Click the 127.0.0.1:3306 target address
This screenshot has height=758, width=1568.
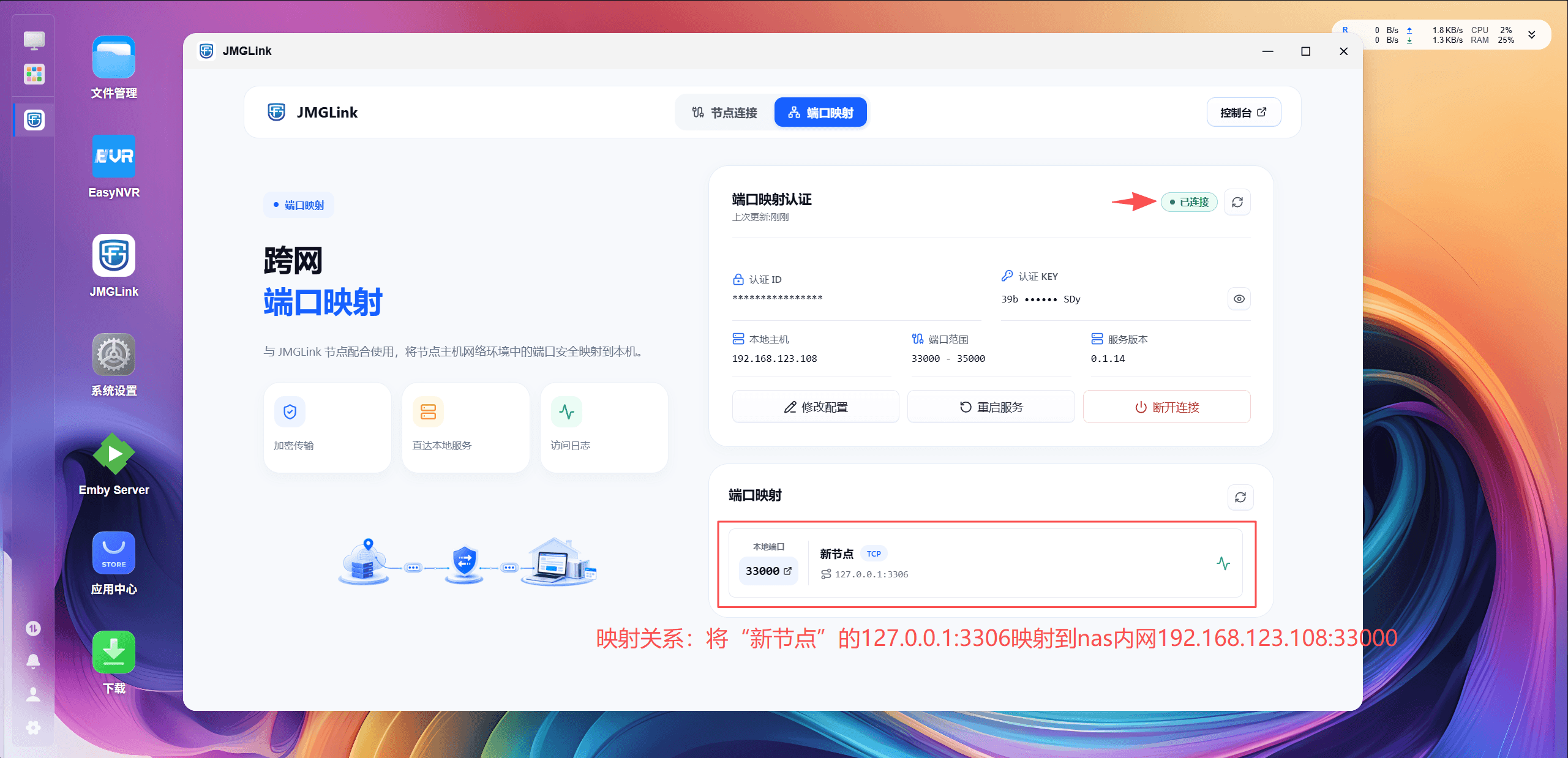[x=871, y=574]
